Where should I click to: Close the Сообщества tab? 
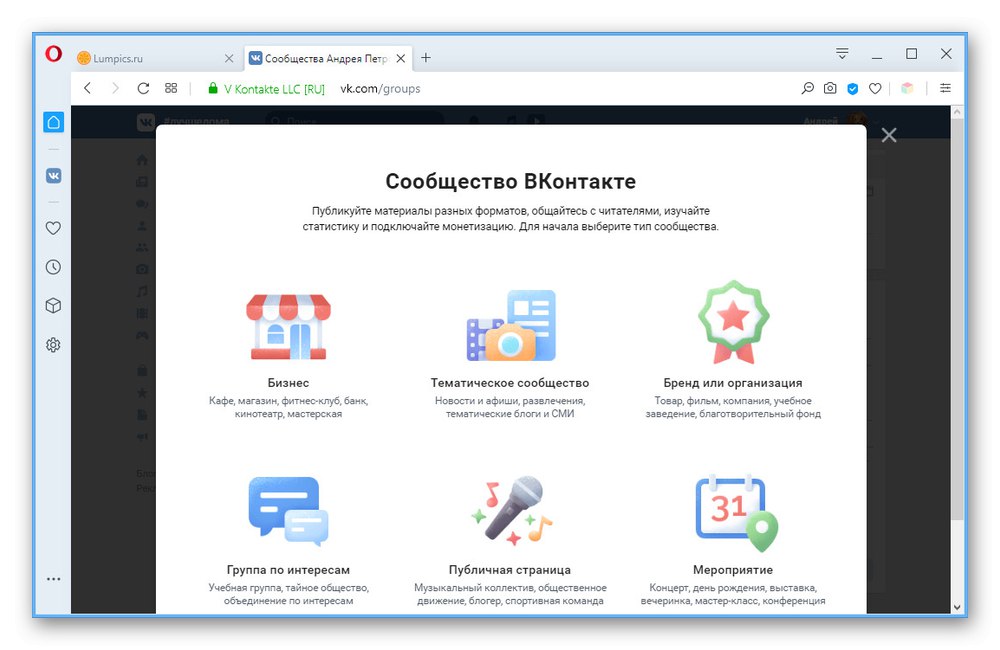coord(401,58)
